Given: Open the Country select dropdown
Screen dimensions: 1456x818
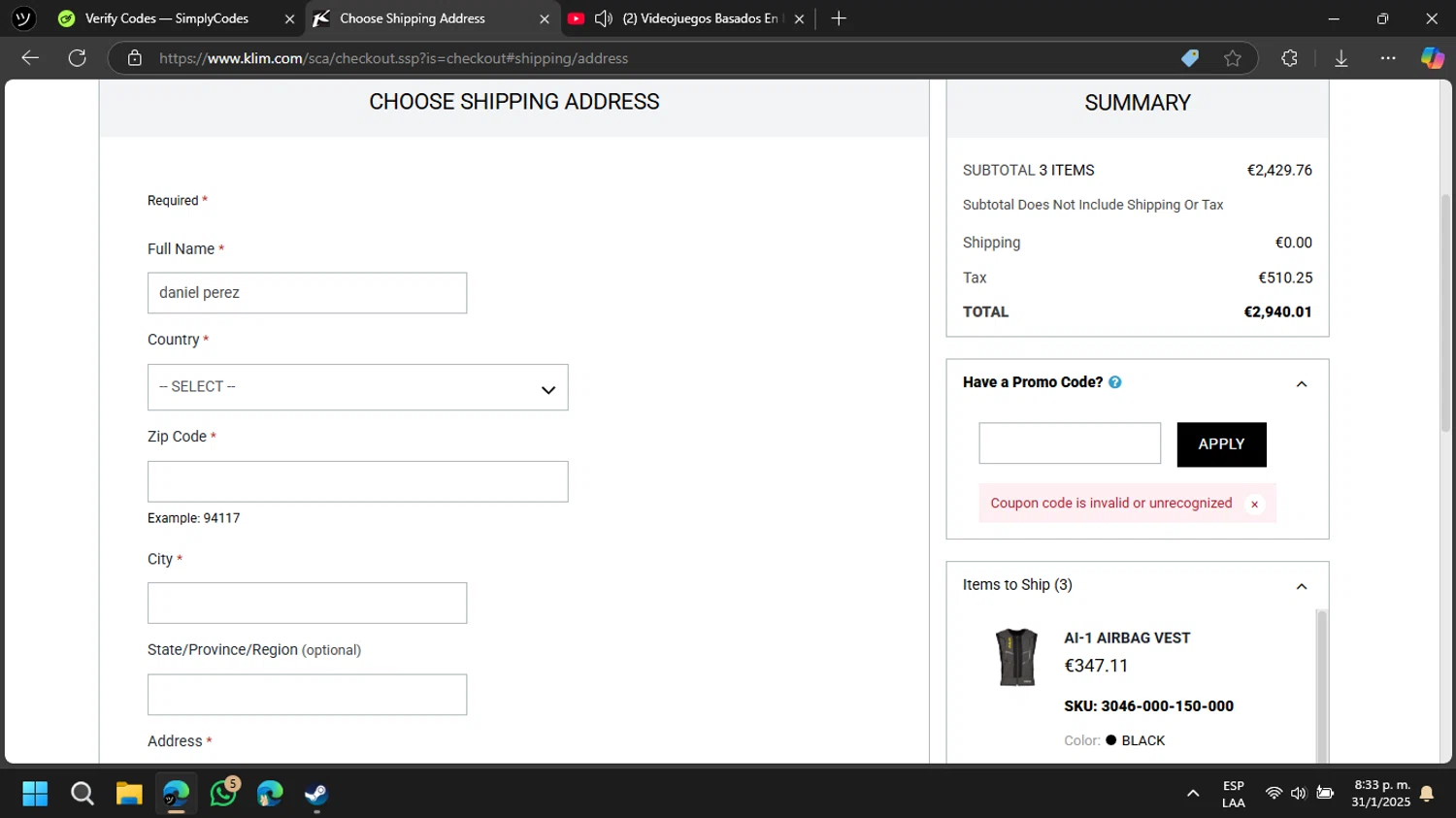Looking at the screenshot, I should pyautogui.click(x=357, y=387).
